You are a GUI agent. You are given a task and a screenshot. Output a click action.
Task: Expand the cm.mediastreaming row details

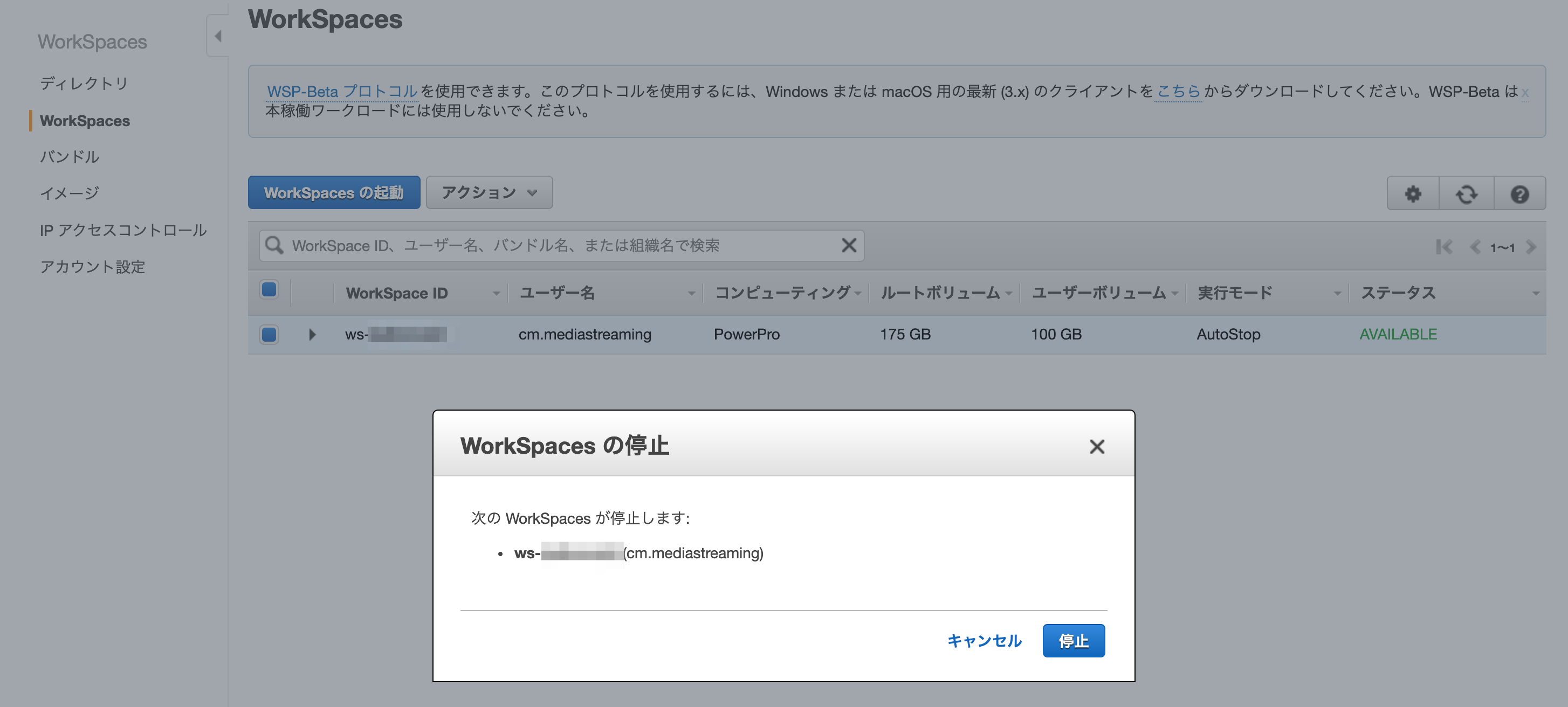[312, 334]
